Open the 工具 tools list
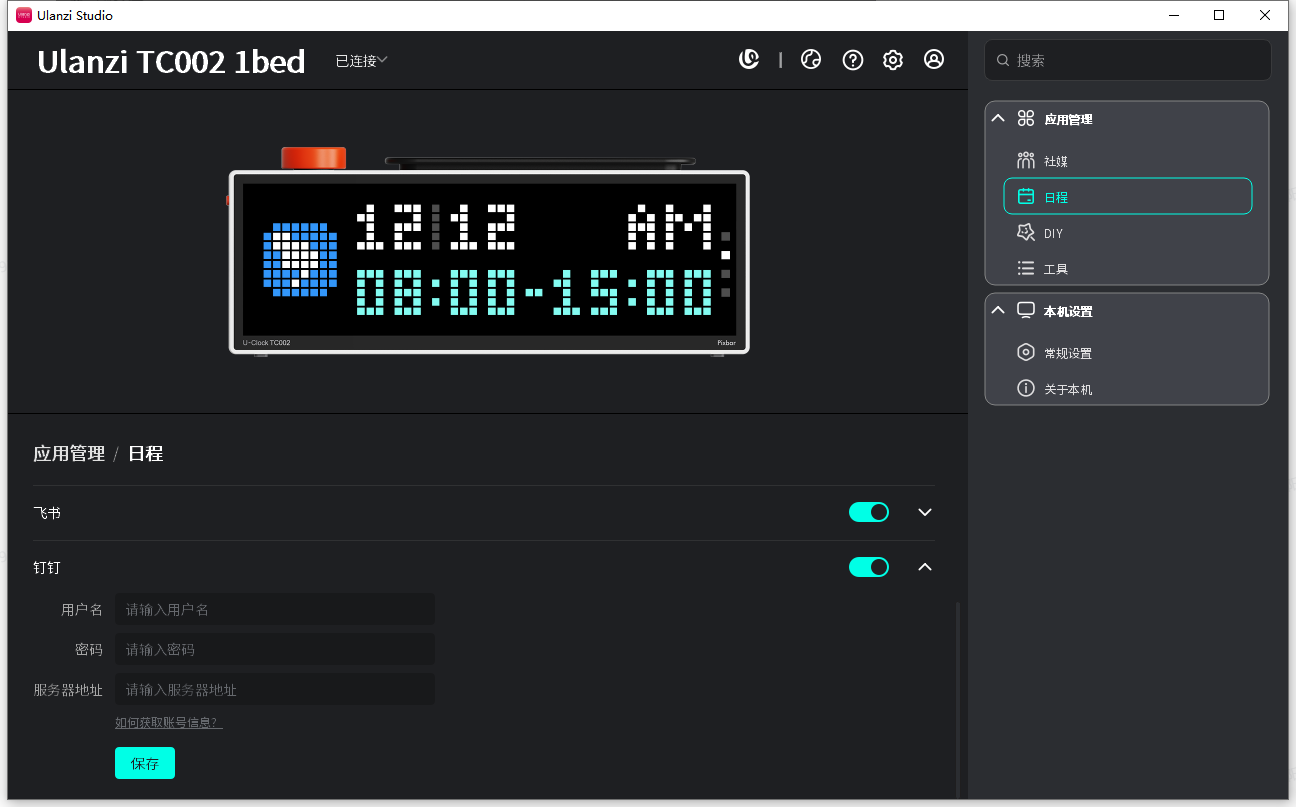 click(1127, 268)
